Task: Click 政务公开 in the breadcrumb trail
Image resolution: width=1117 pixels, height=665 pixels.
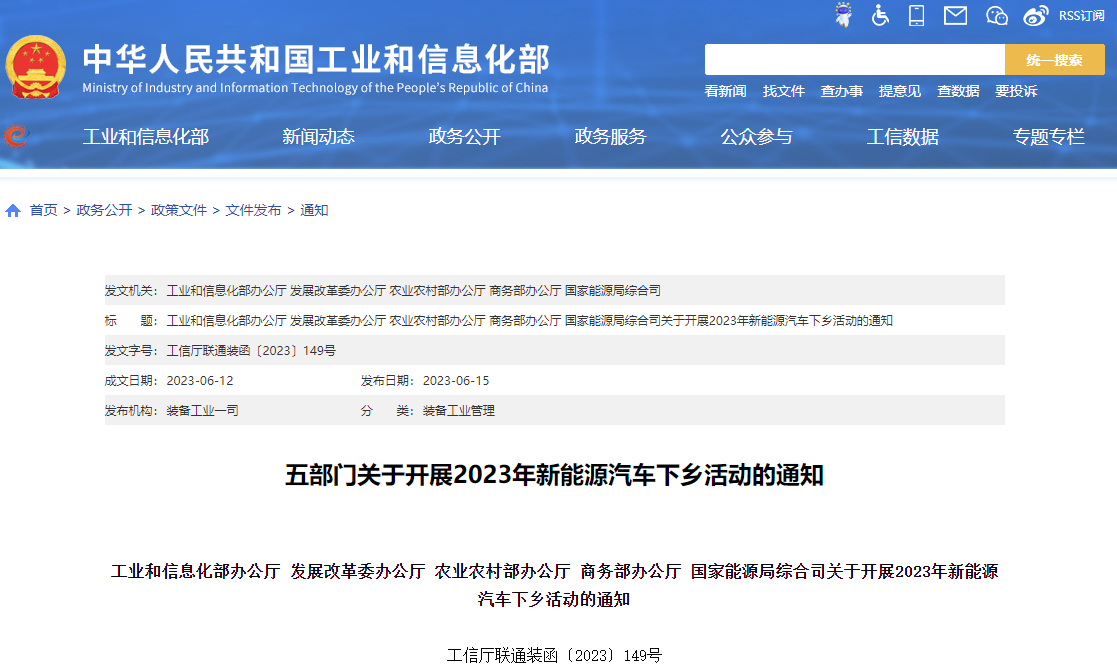Action: pos(104,210)
